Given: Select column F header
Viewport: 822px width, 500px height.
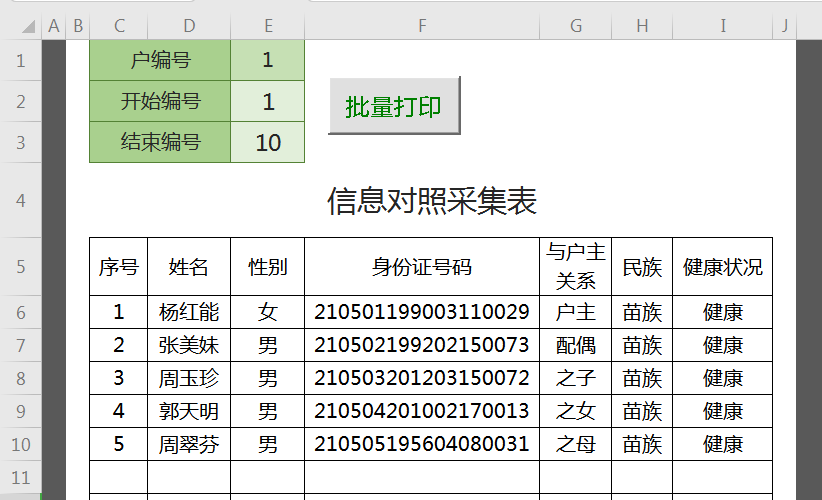Looking at the screenshot, I should point(422,26).
